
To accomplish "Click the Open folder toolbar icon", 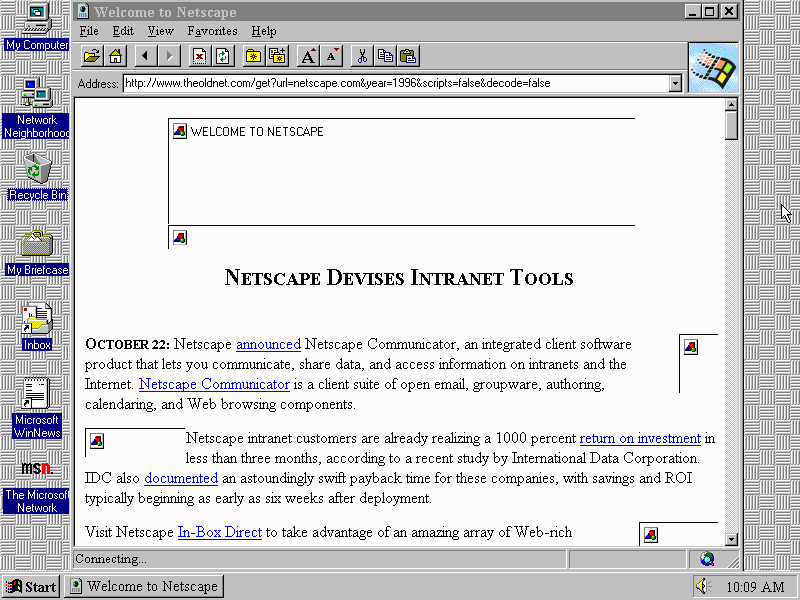I will (91, 56).
